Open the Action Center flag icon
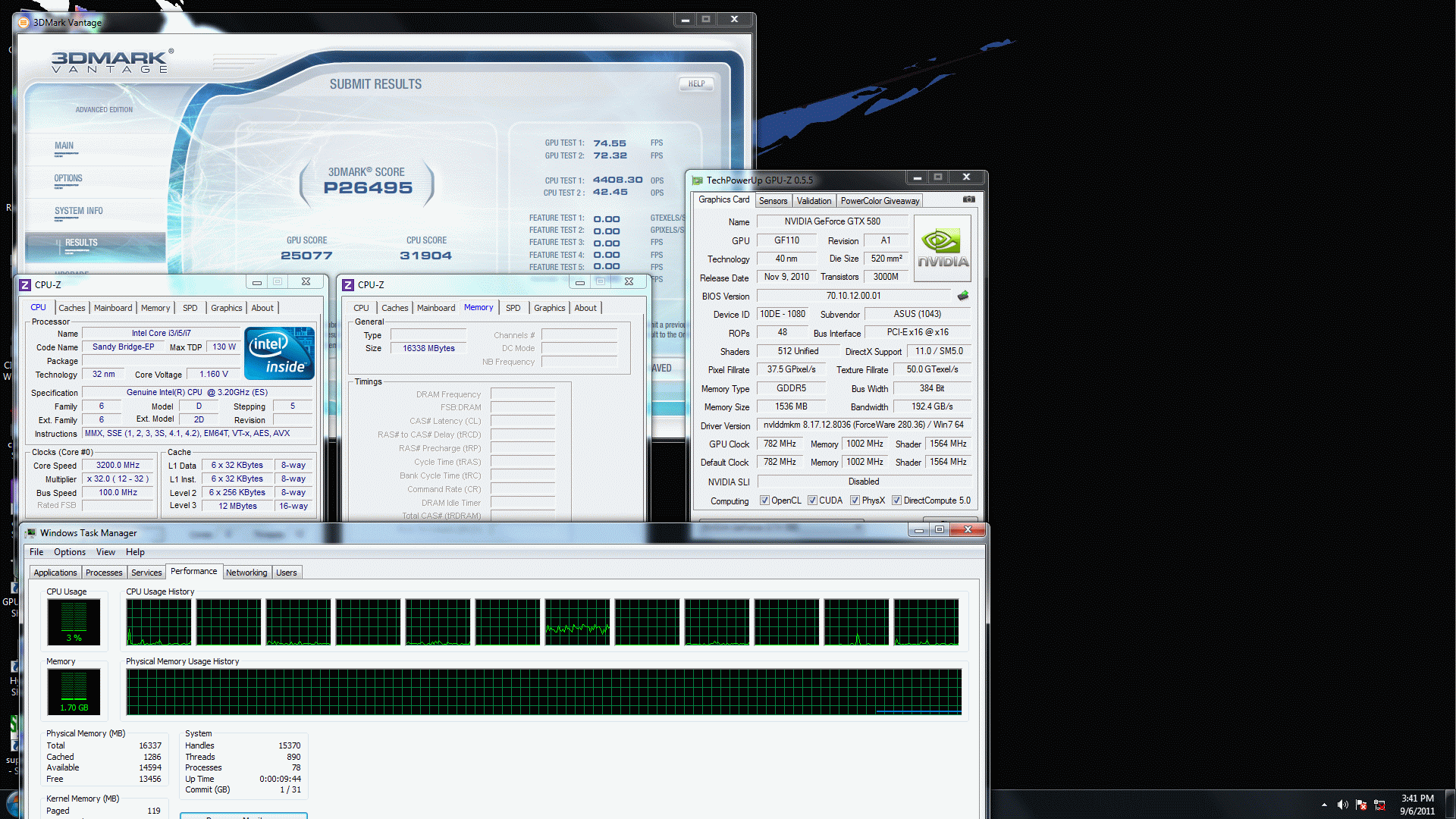Viewport: 1456px width, 819px height. click(x=1361, y=805)
